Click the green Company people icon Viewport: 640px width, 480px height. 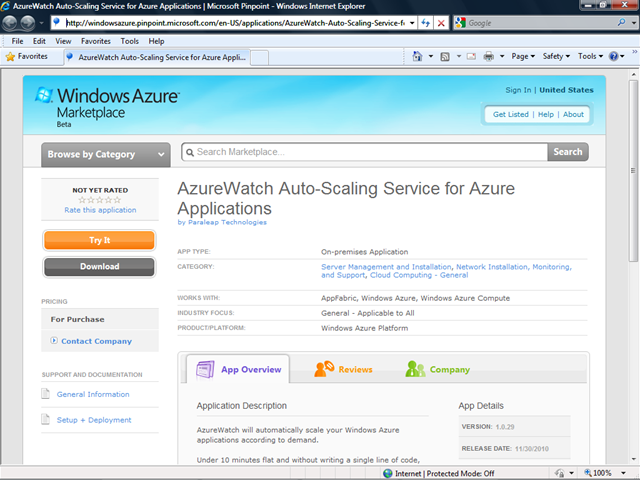coord(415,369)
